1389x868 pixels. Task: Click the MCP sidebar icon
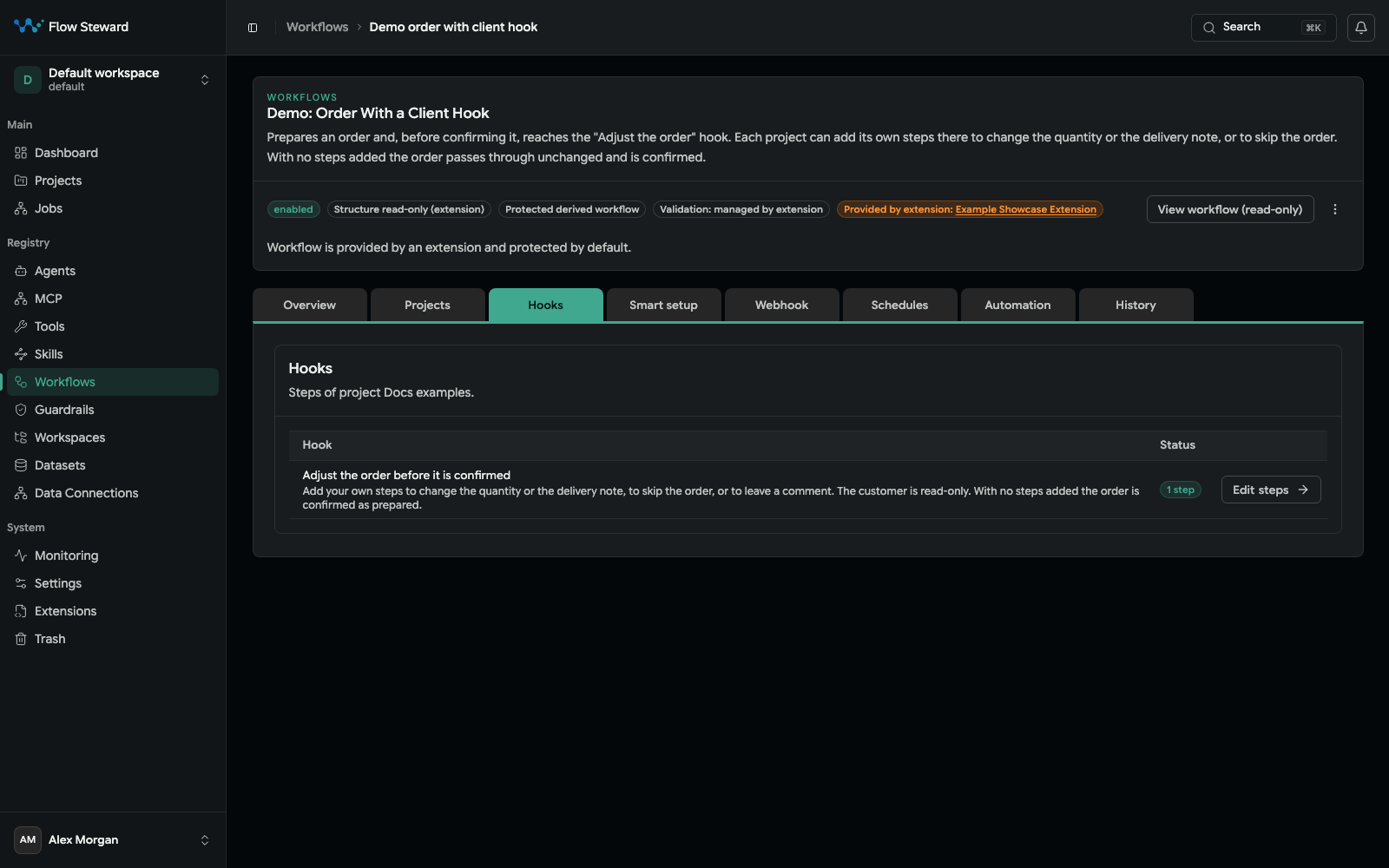coord(21,299)
